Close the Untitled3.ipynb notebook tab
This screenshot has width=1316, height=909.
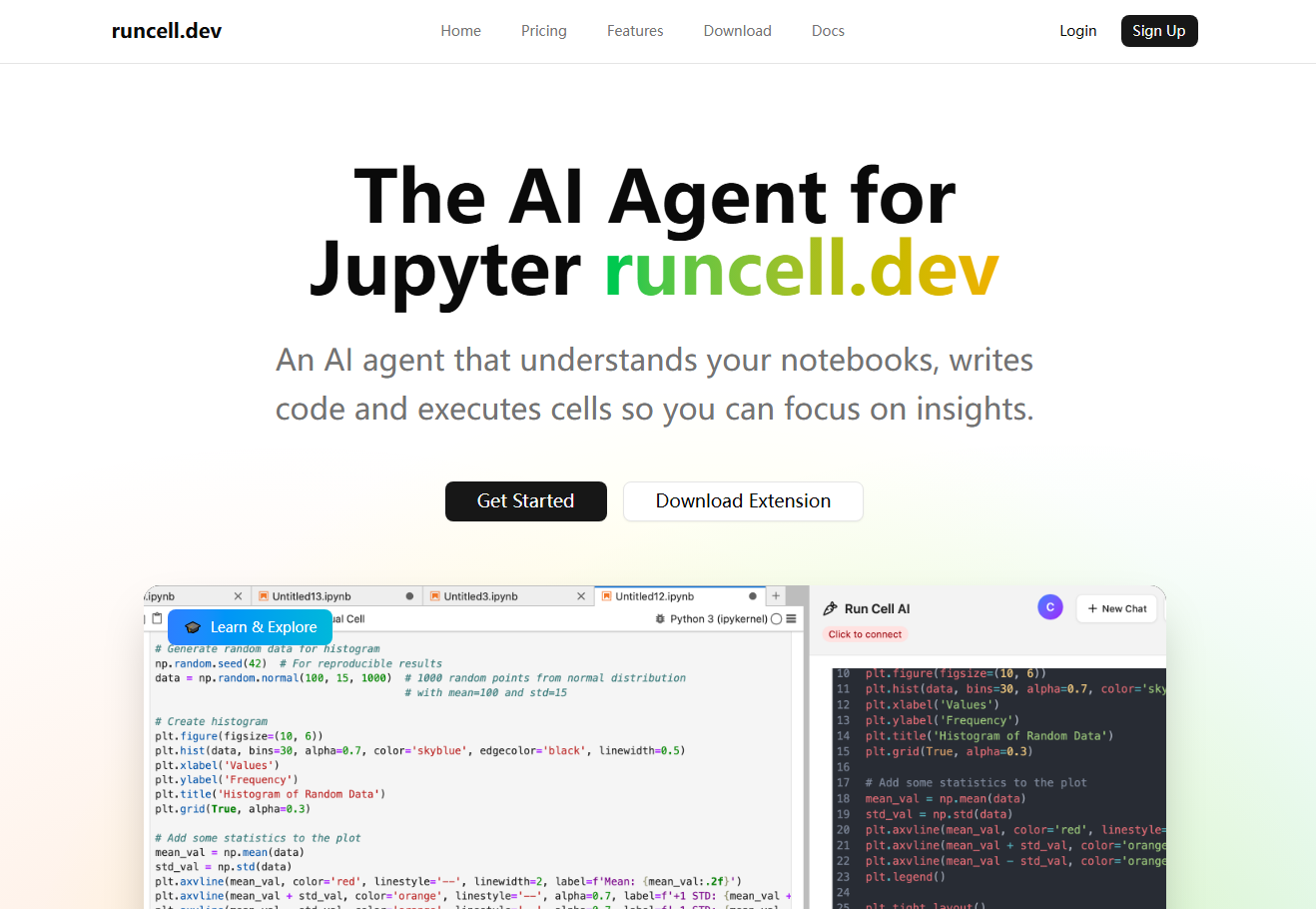click(x=579, y=595)
